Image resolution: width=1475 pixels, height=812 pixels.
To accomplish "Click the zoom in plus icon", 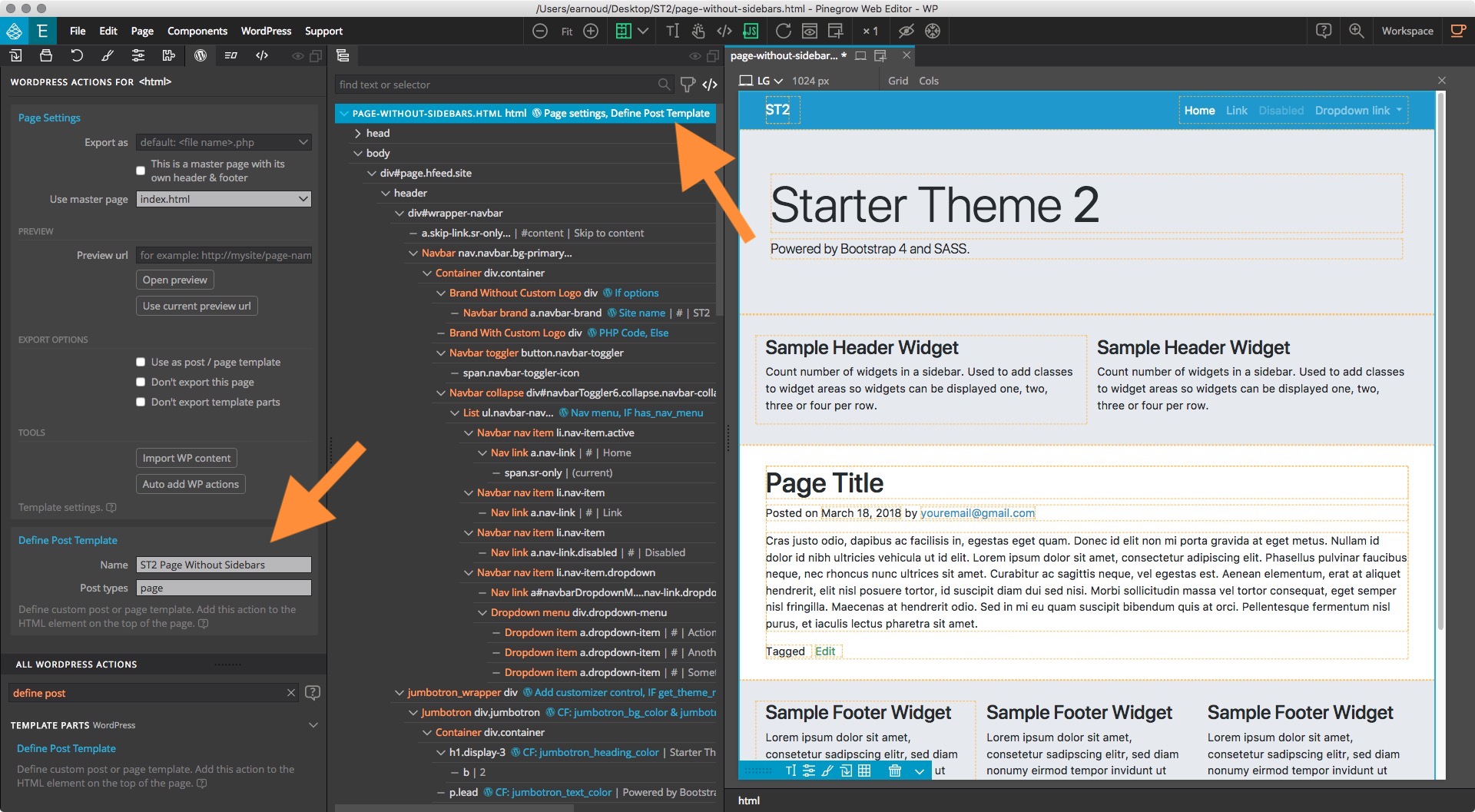I will (591, 31).
